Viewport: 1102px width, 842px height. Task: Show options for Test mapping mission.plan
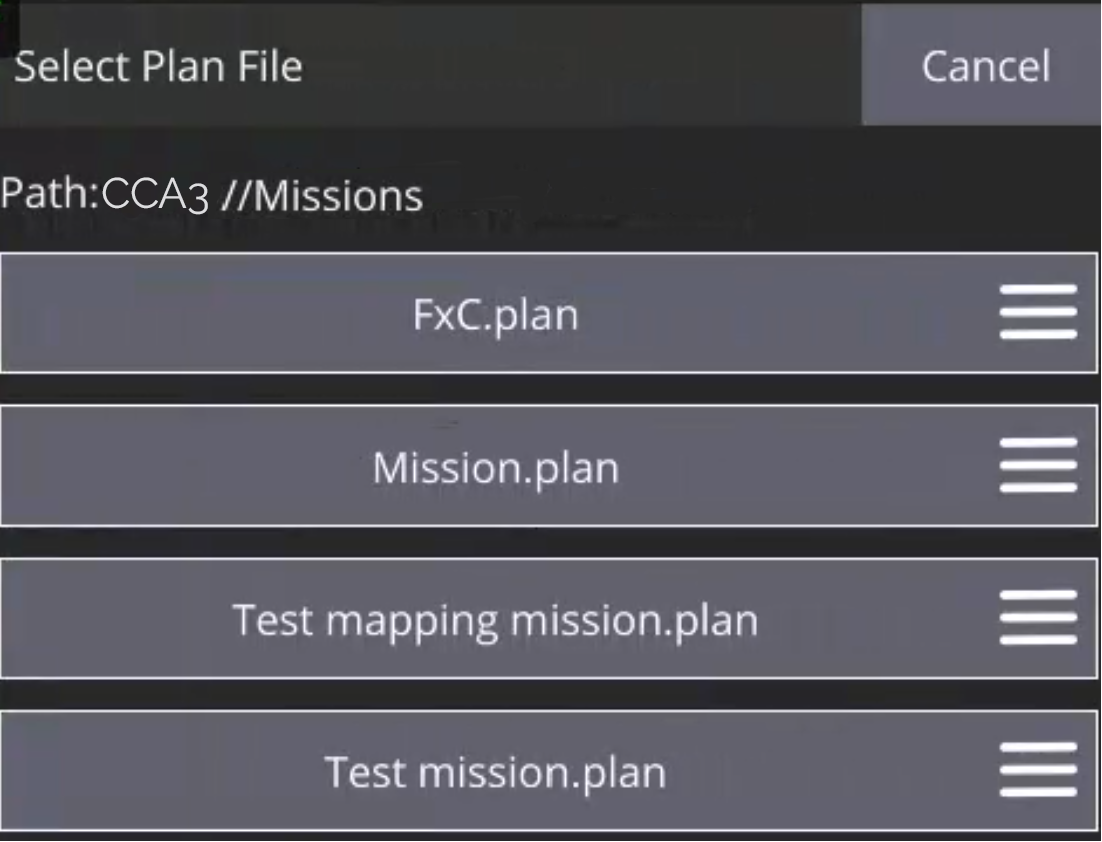tap(1038, 619)
